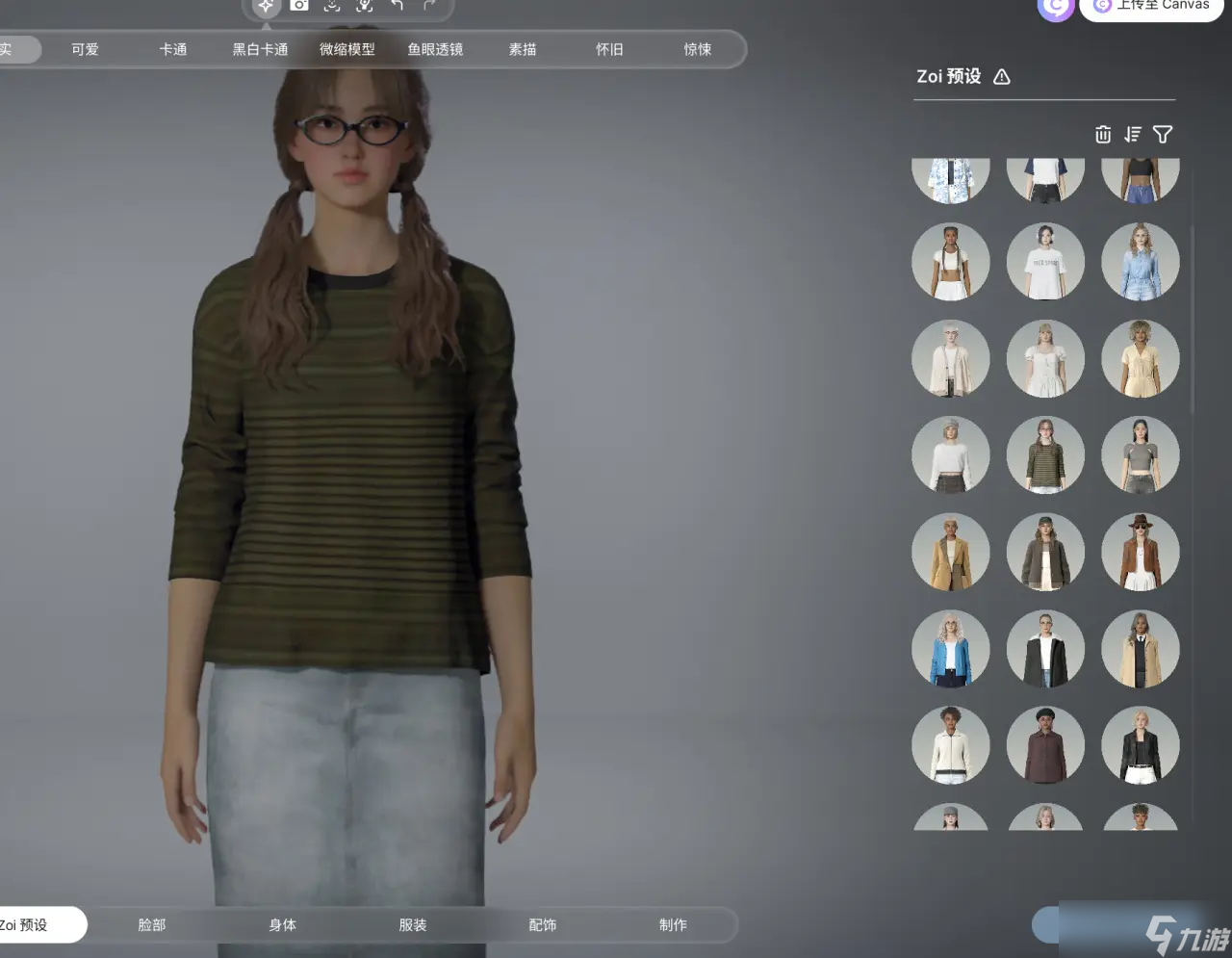Click the face capture icon
The width and height of the screenshot is (1232, 958).
(332, 6)
